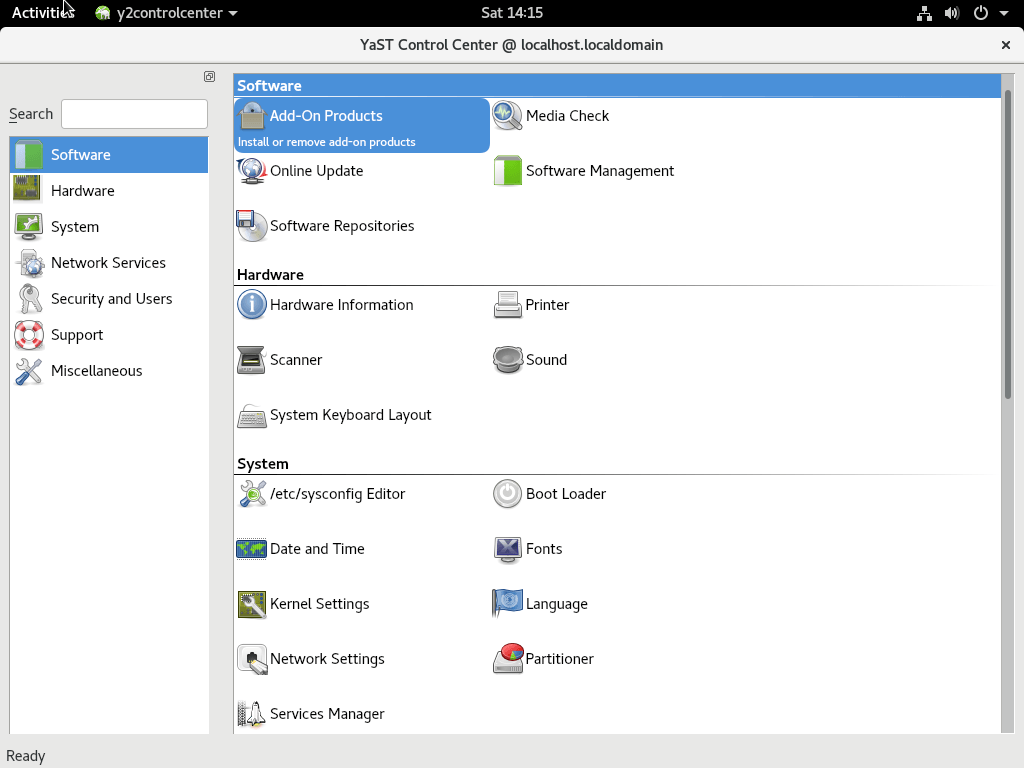Close the YaST Control Center window
The width and height of the screenshot is (1024, 768).
click(1006, 44)
